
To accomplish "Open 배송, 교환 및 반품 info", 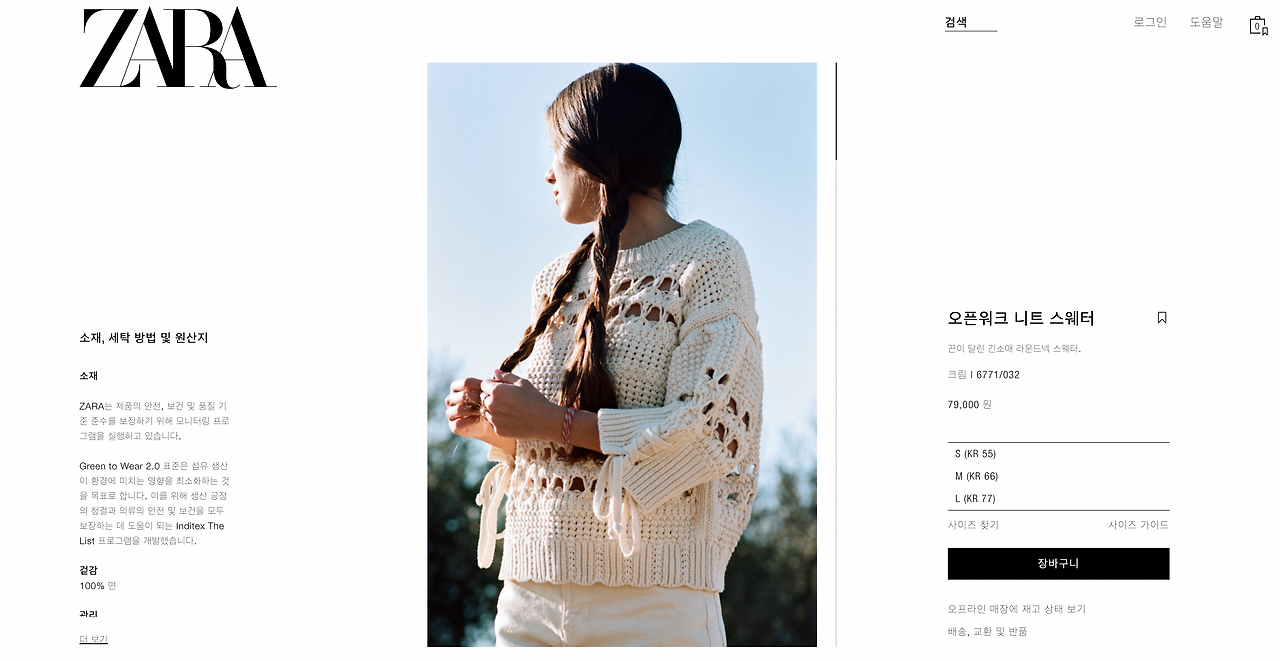I will click(987, 632).
